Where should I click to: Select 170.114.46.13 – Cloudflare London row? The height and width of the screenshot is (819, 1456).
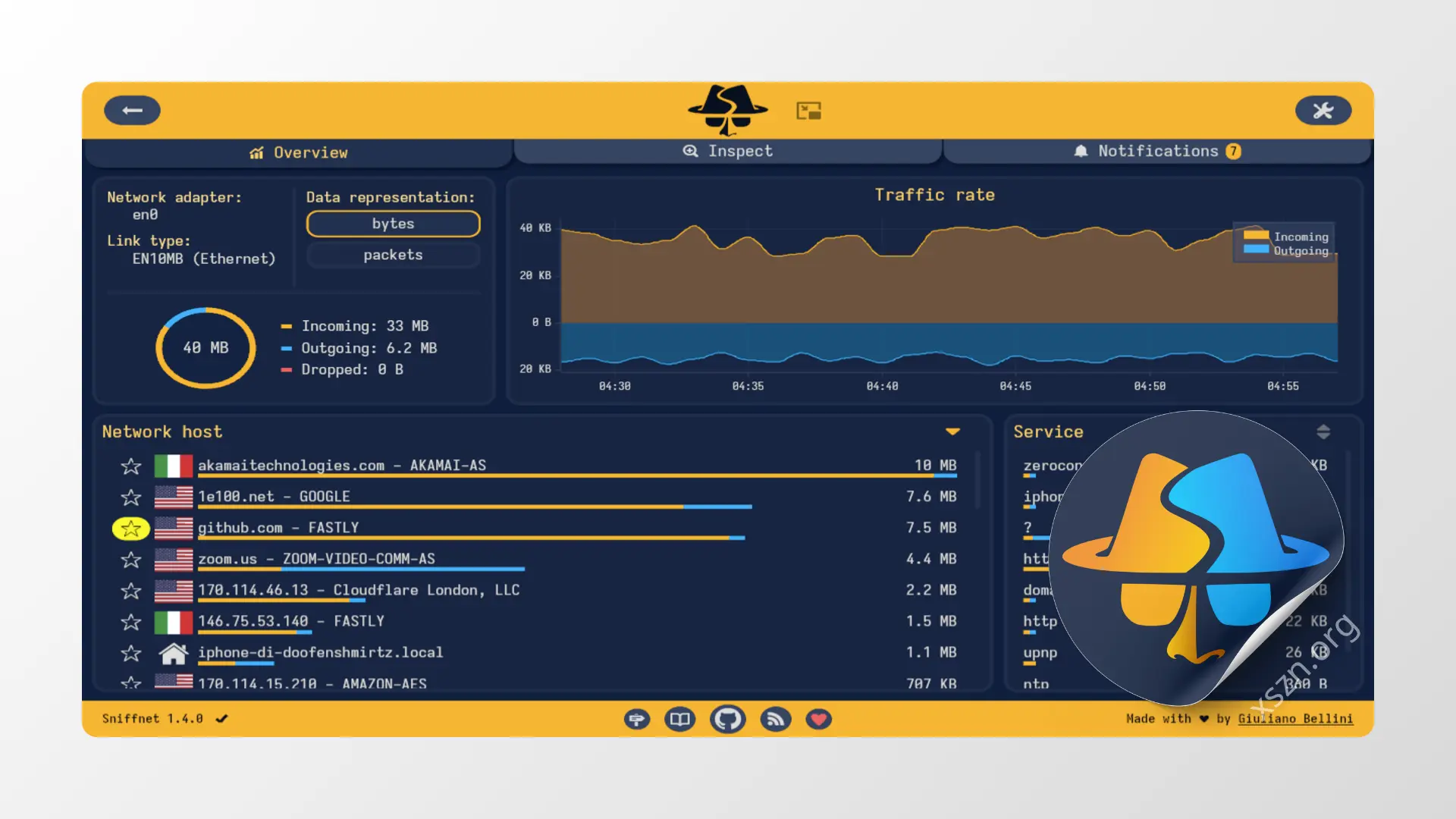(538, 590)
